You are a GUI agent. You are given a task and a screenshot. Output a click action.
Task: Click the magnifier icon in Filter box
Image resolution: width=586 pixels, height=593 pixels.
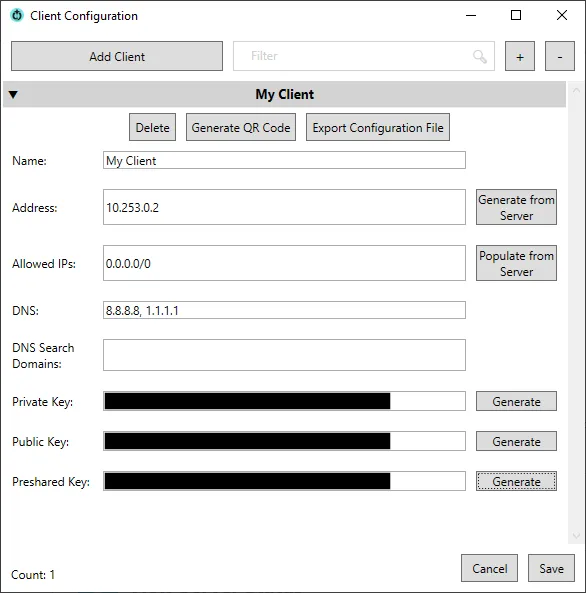480,56
